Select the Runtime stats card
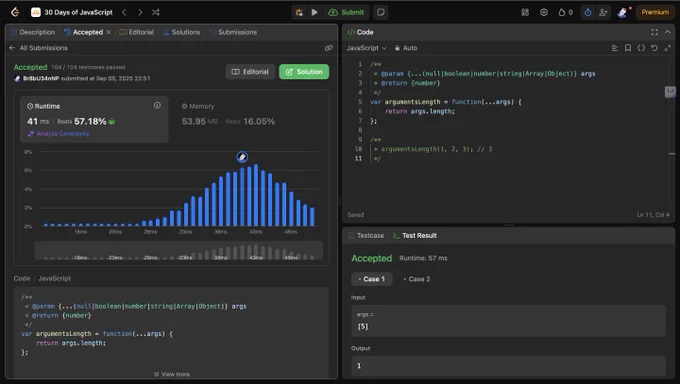 coord(94,119)
